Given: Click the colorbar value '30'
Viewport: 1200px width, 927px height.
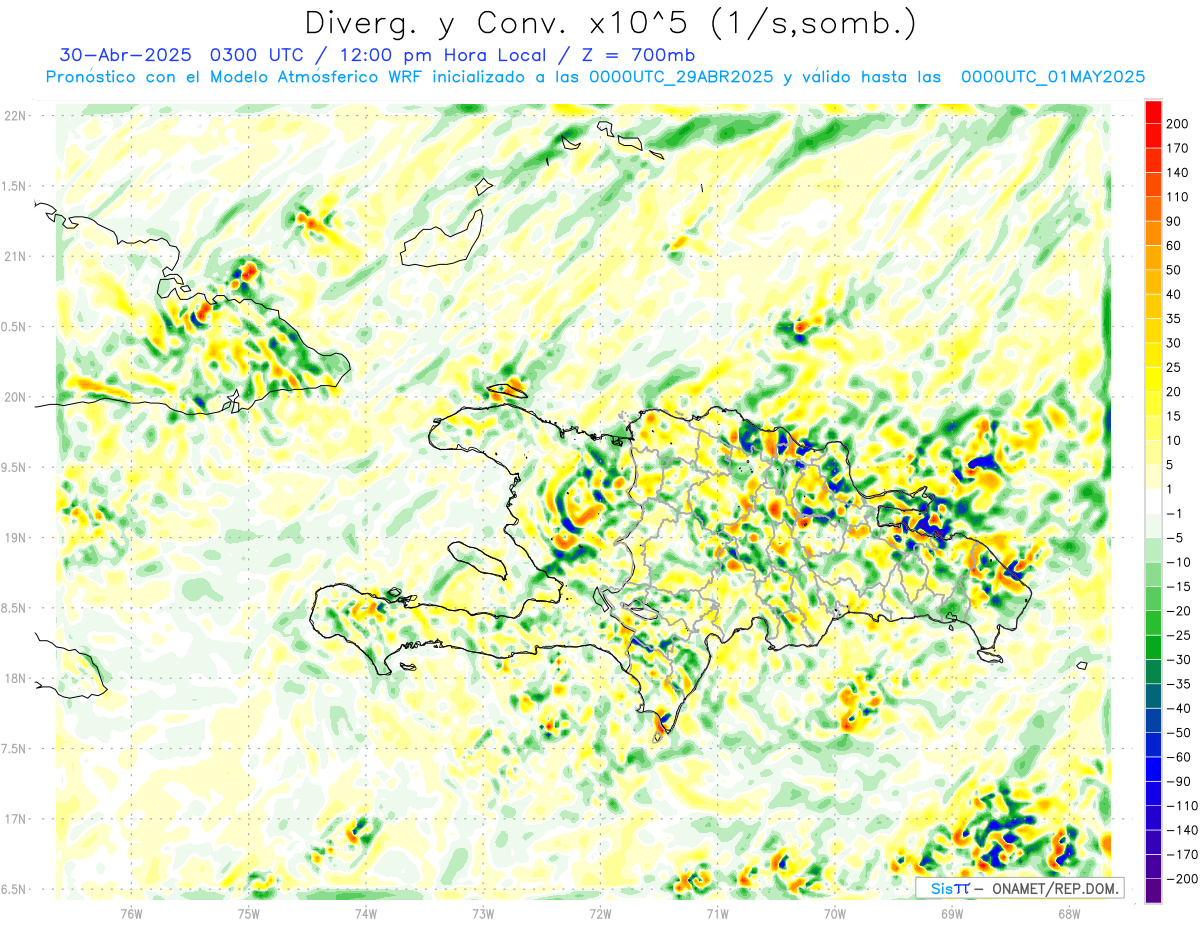Looking at the screenshot, I should (1173, 343).
